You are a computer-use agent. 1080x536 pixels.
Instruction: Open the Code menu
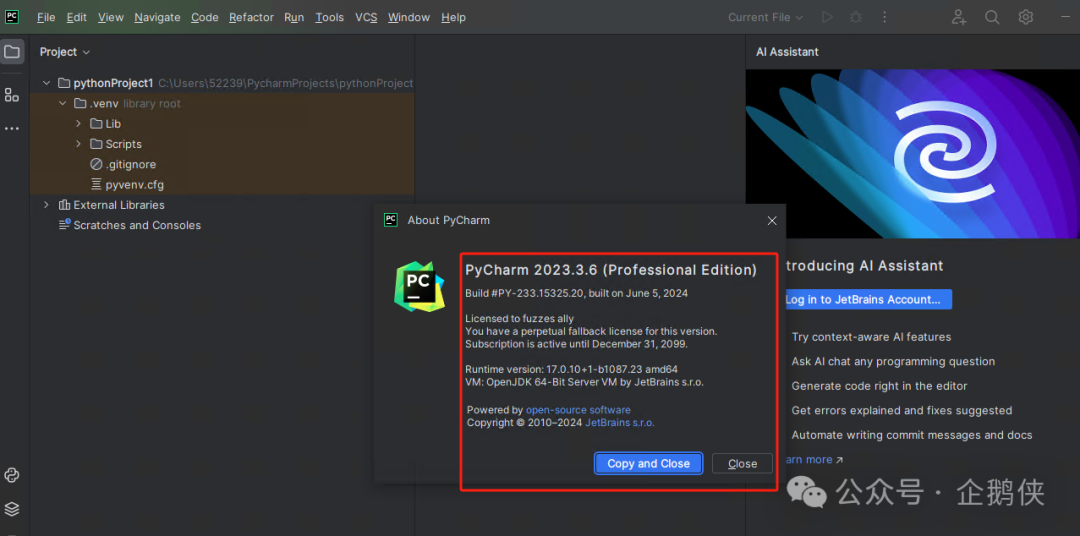[205, 17]
